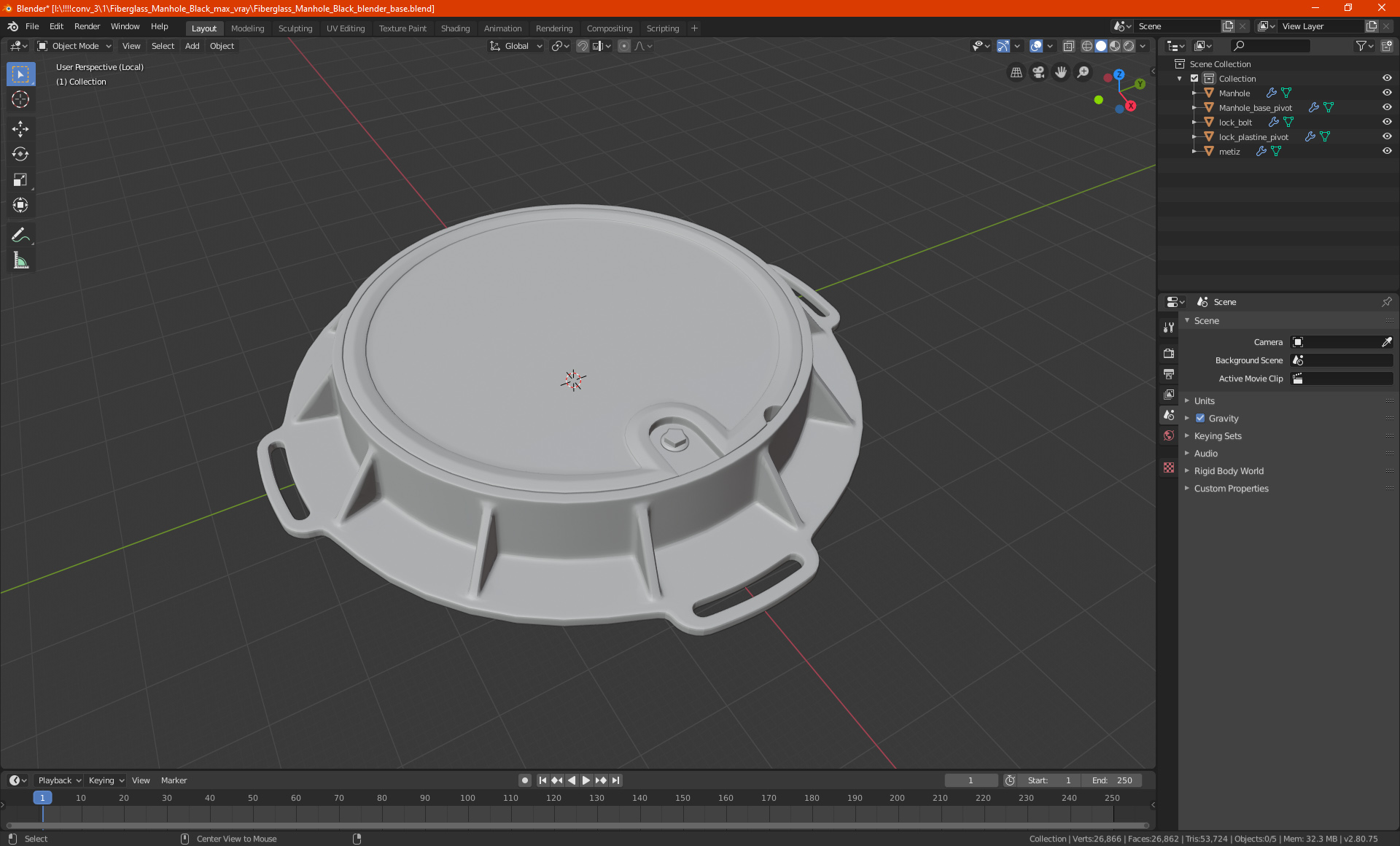Open the Tool properties tab
The width and height of the screenshot is (1400, 846).
(x=1169, y=327)
